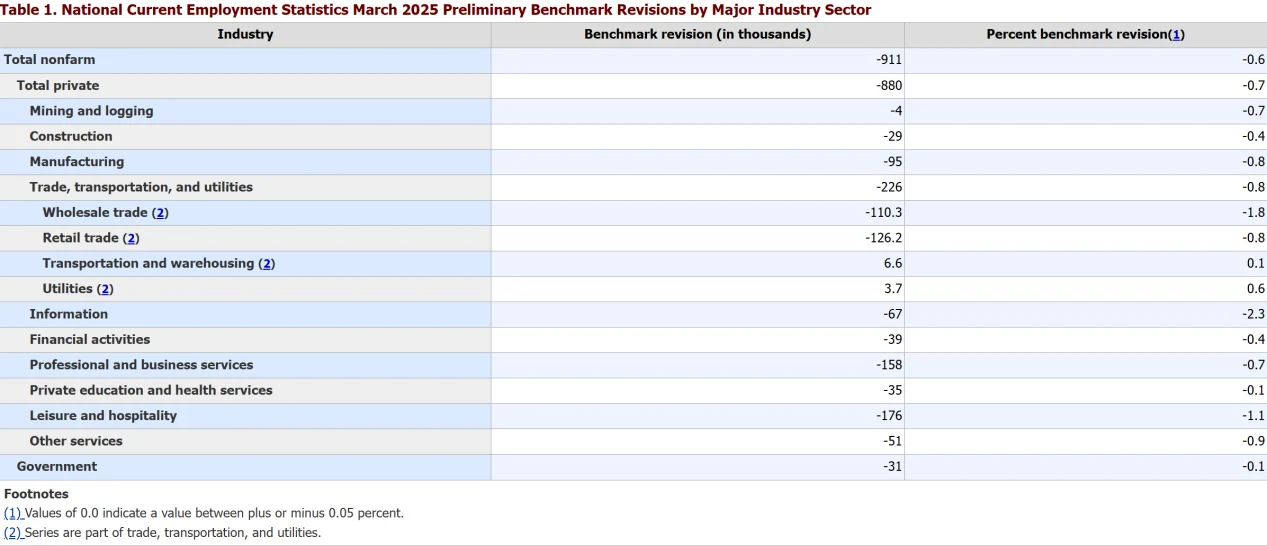Click the 'Trade, transportation, and utilities' row label
1267x546 pixels.
141,187
